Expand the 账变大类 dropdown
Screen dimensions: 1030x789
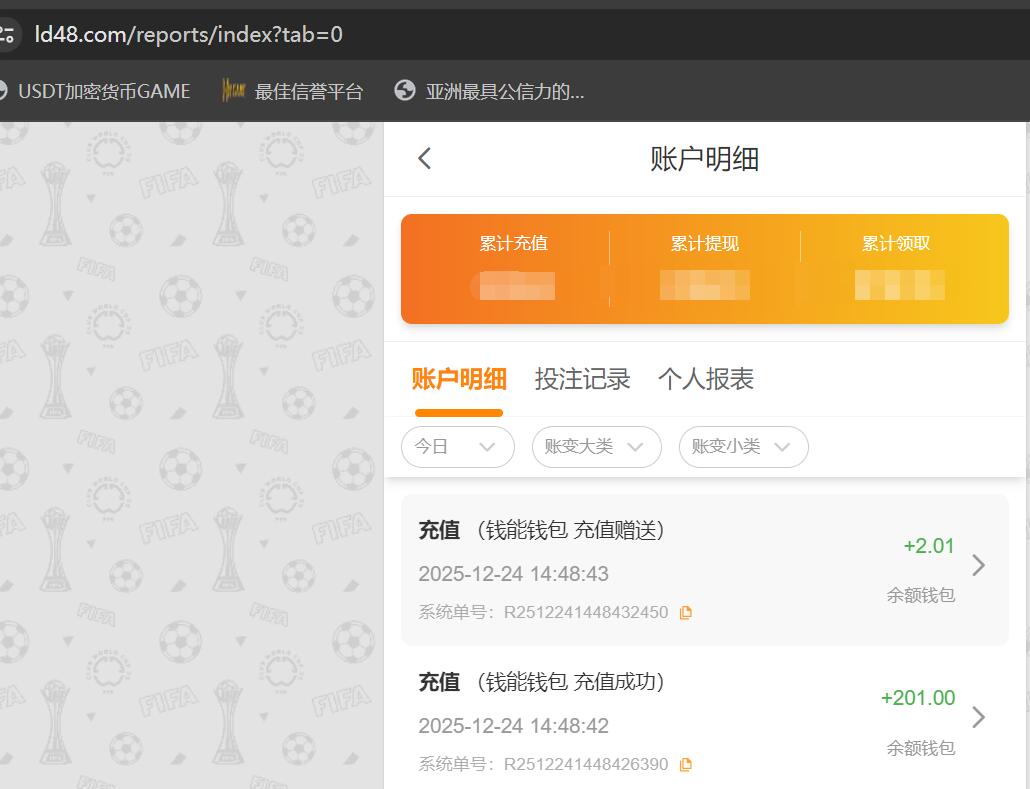pyautogui.click(x=596, y=447)
